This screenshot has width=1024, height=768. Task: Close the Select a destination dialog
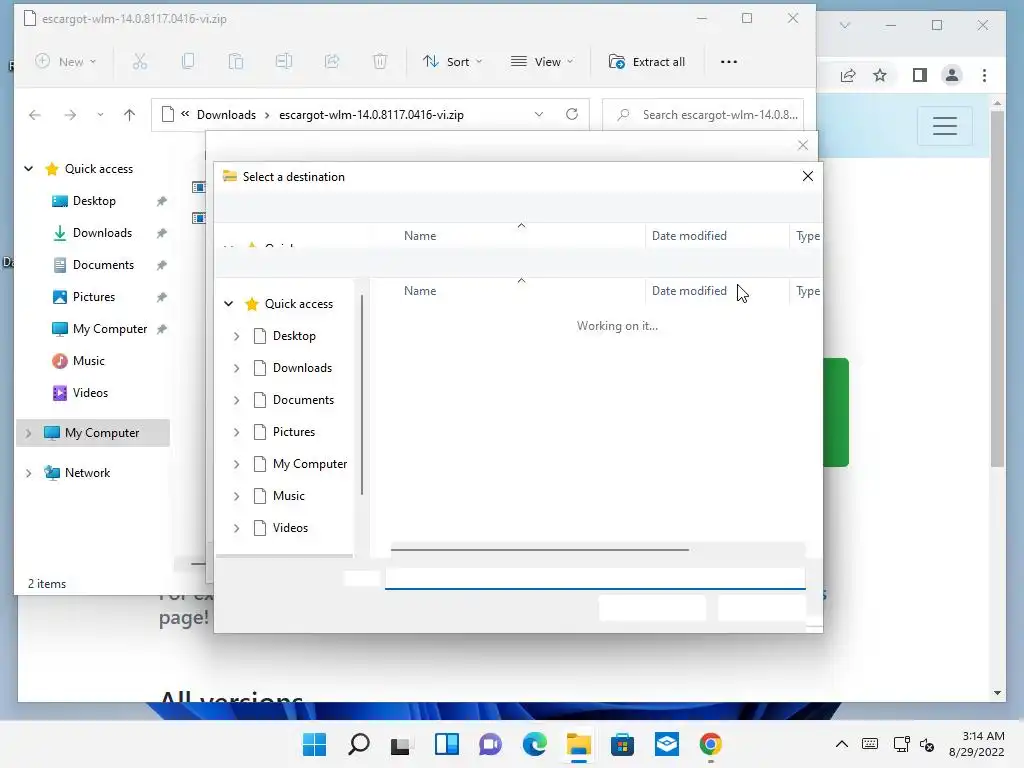click(808, 176)
